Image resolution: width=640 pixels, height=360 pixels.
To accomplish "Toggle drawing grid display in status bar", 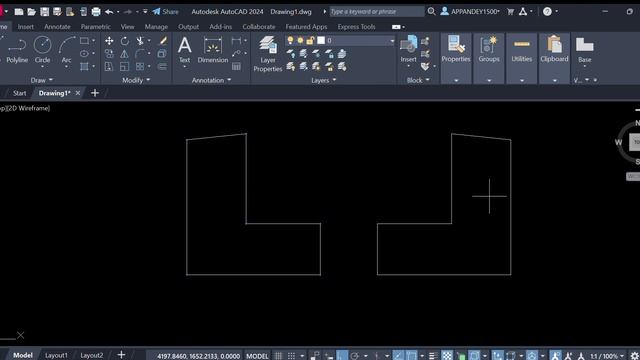I will pyautogui.click(x=278, y=356).
